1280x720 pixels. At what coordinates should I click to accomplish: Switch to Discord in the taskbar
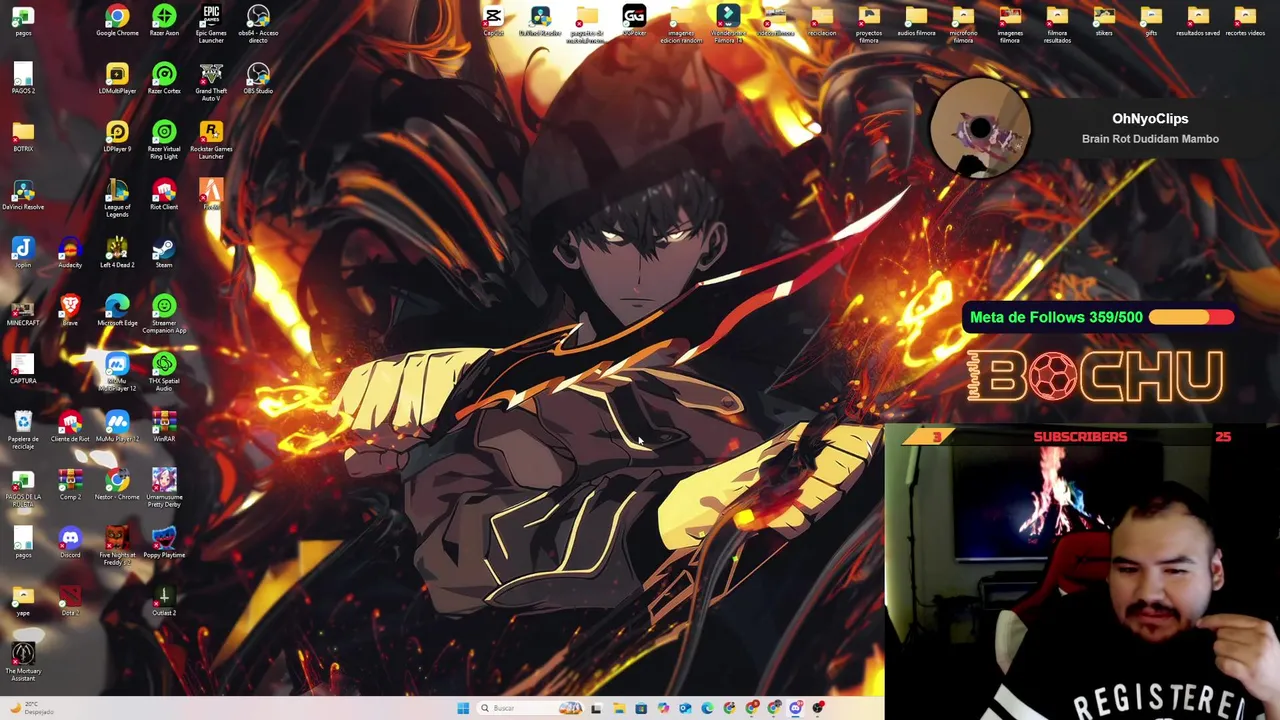click(796, 708)
